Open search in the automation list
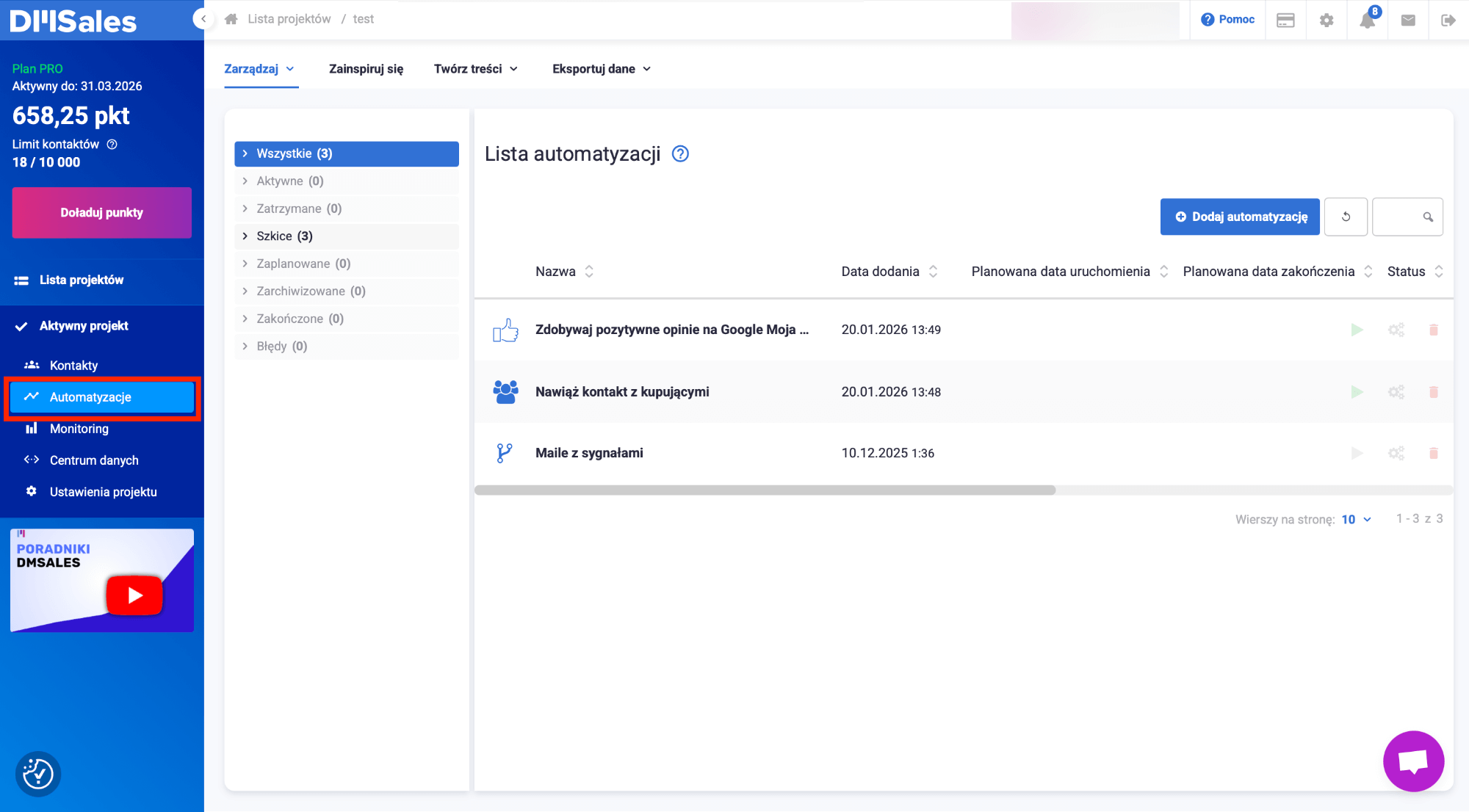1469x812 pixels. pos(1428,217)
